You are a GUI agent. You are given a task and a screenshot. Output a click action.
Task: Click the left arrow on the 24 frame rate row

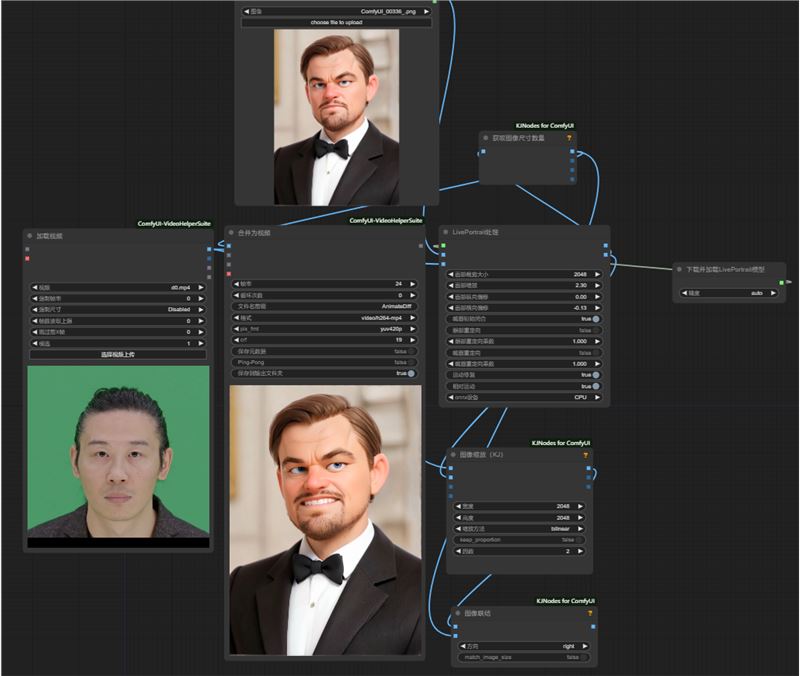[x=236, y=284]
